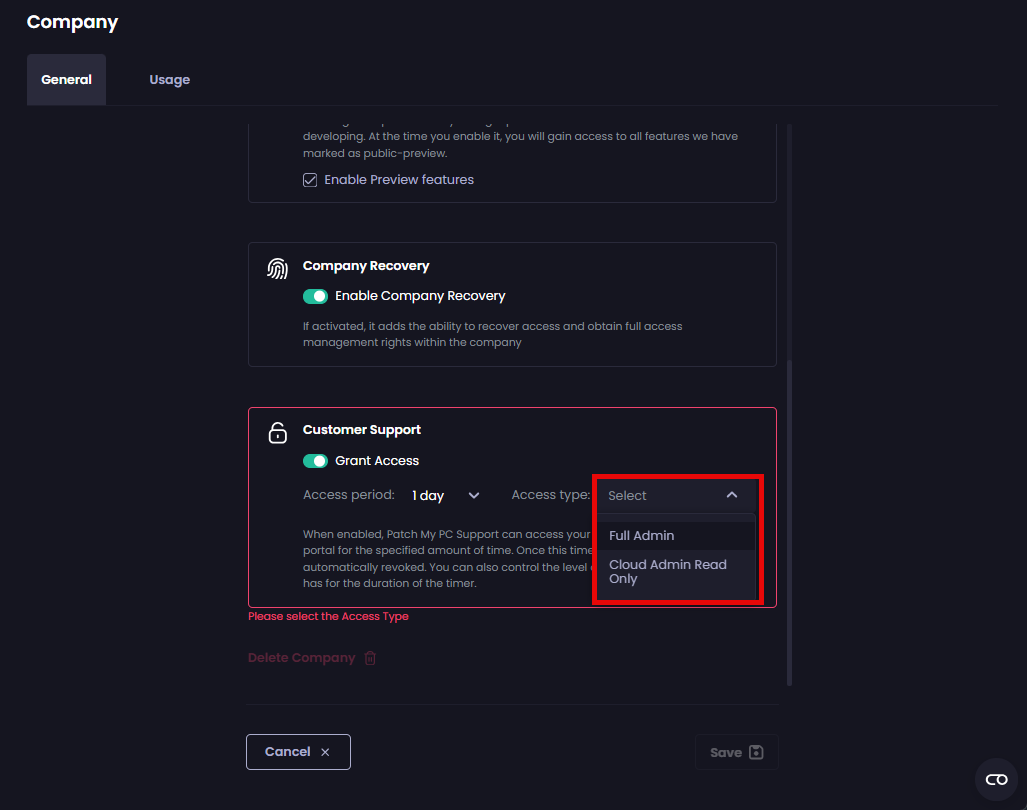Switch to the Usage tab
This screenshot has height=810, width=1027.
tap(169, 79)
